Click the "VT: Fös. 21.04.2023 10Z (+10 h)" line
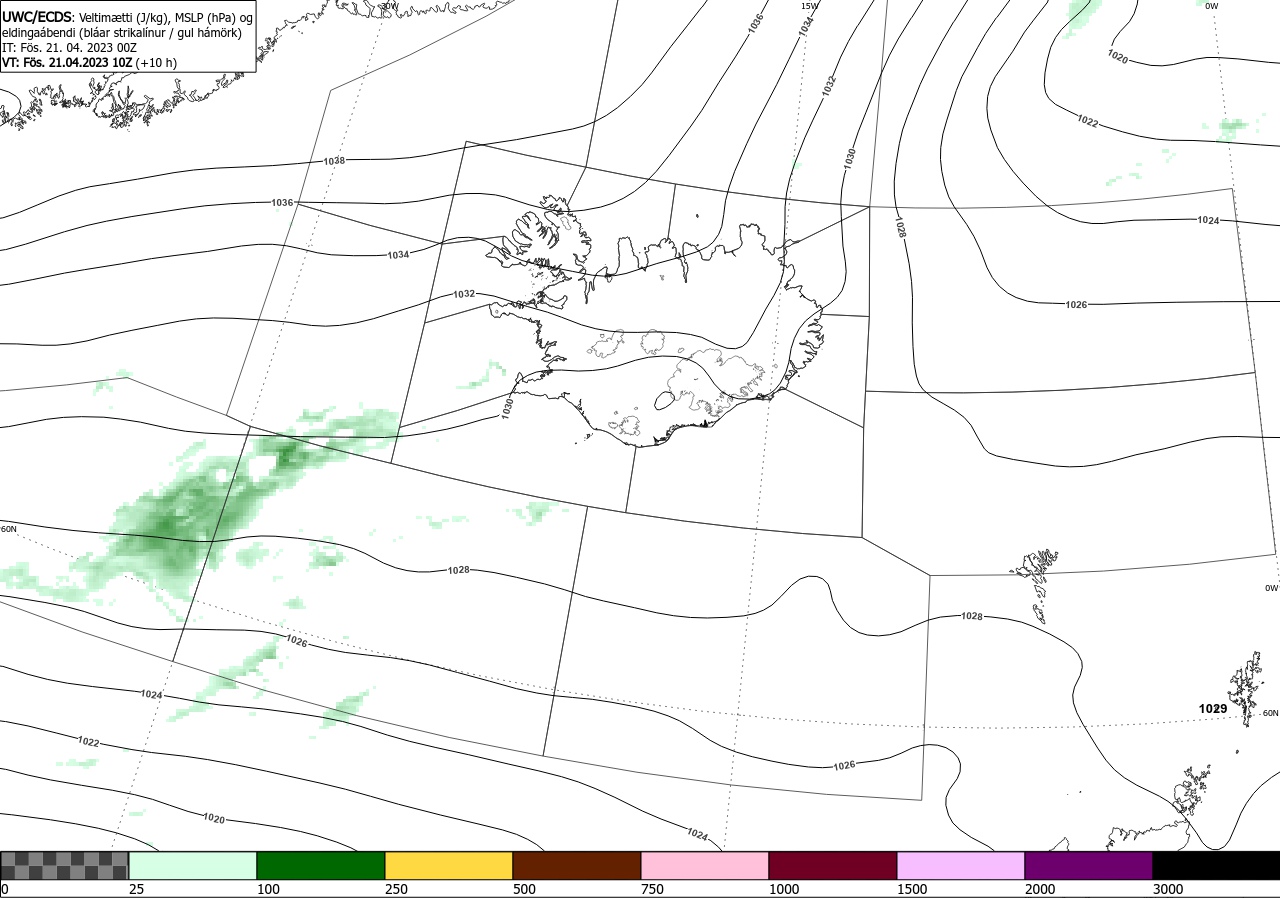 (x=89, y=61)
